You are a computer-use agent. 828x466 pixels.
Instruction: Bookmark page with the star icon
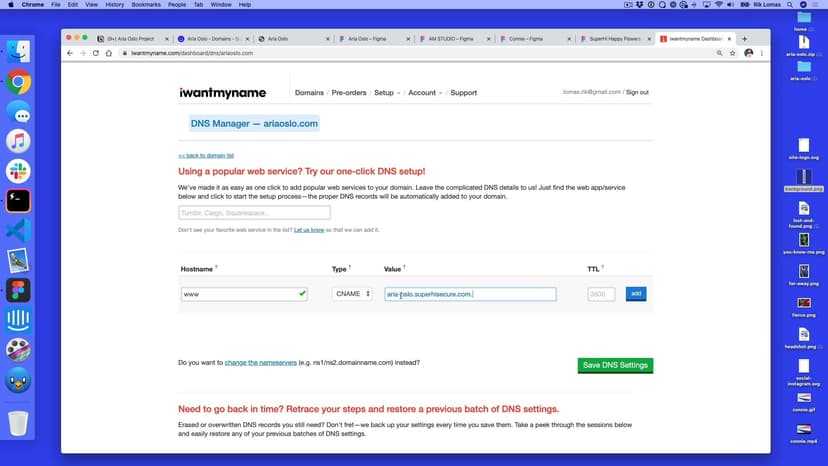coord(733,53)
